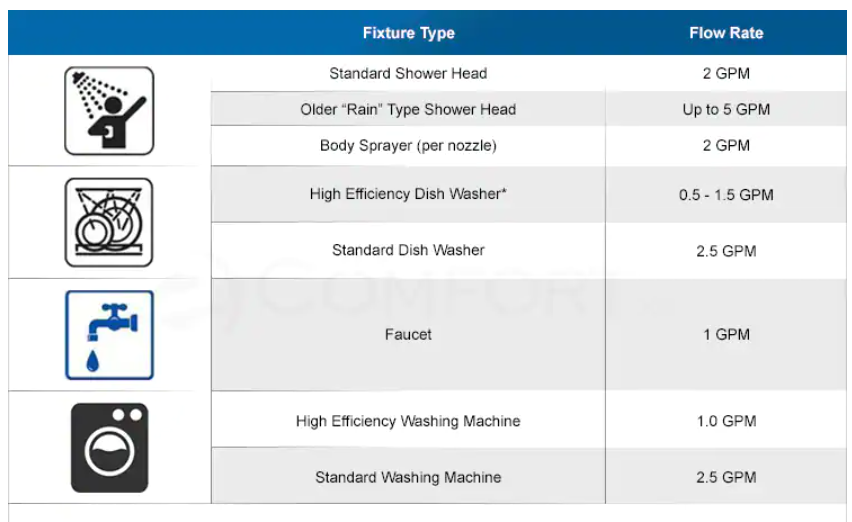This screenshot has width=852, height=522.
Task: Click the Faucet fixture label
Action: [408, 334]
